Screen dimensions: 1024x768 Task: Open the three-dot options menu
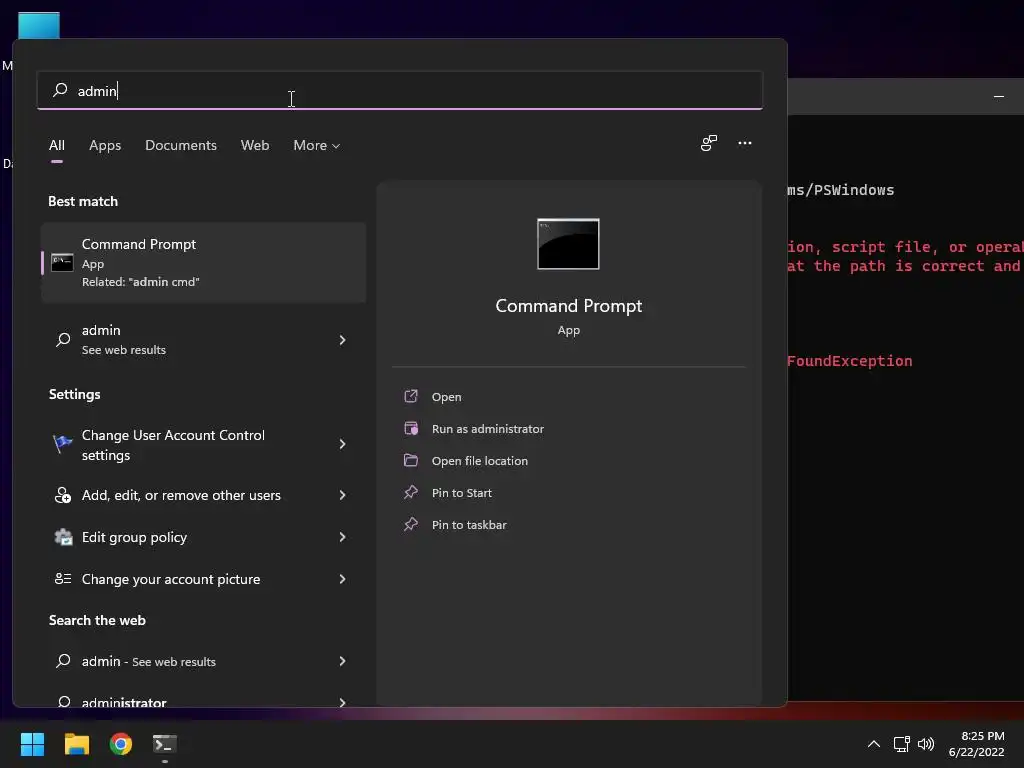tap(744, 143)
